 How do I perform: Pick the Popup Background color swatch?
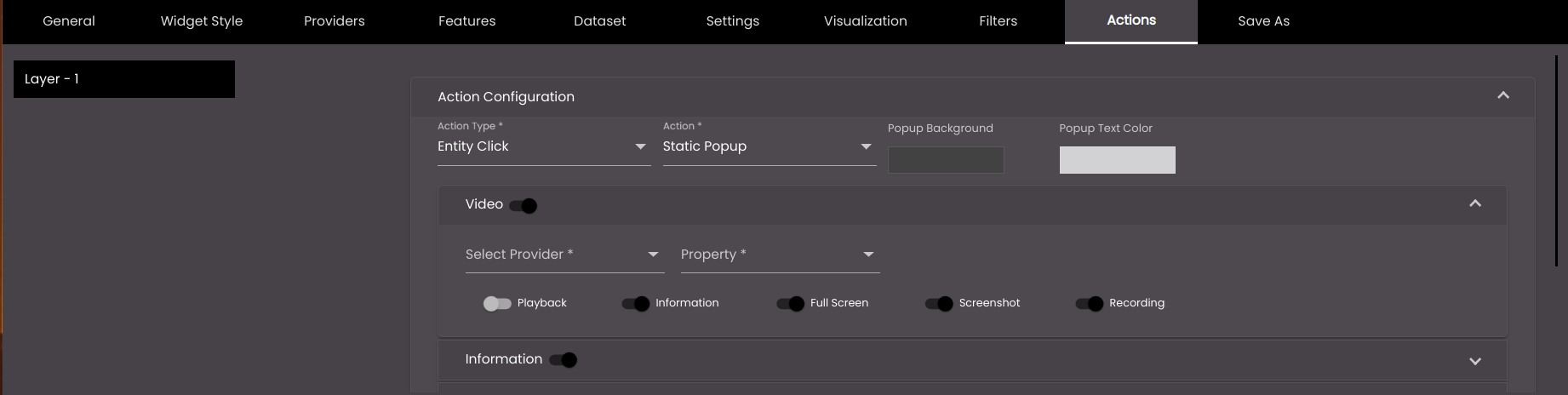[946, 160]
